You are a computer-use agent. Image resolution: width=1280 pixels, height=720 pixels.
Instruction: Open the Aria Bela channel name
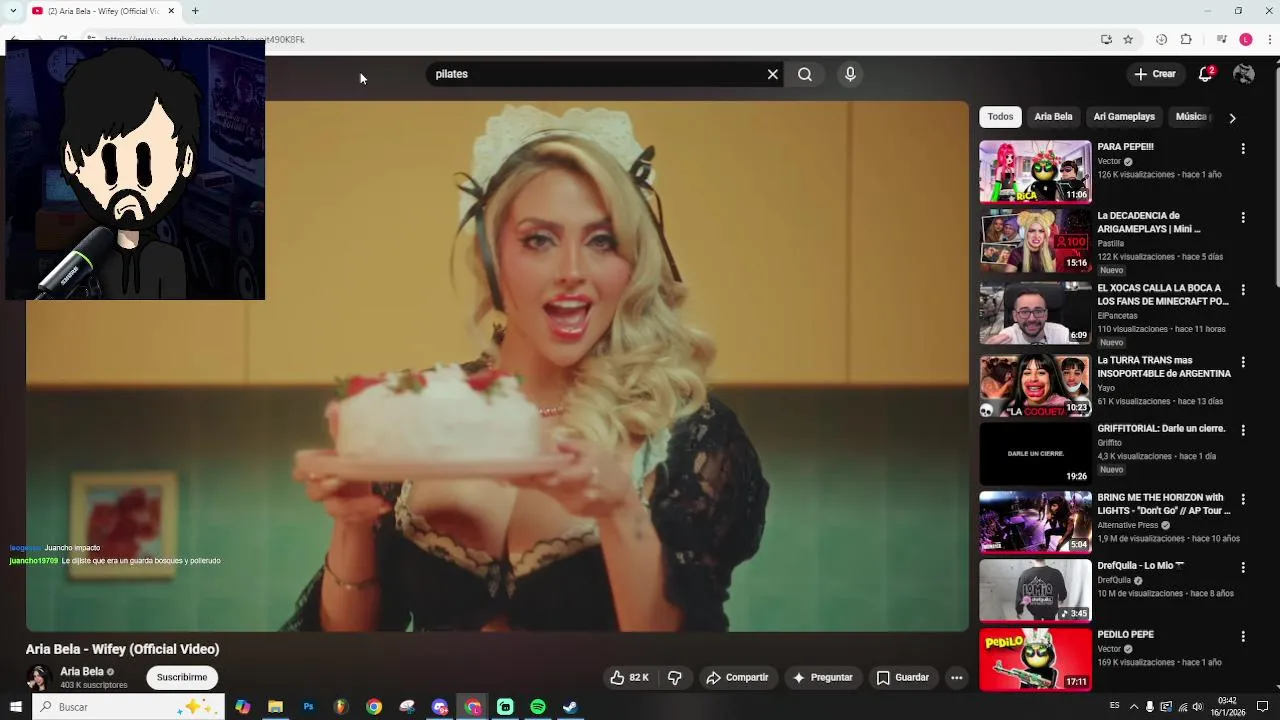[x=82, y=672]
